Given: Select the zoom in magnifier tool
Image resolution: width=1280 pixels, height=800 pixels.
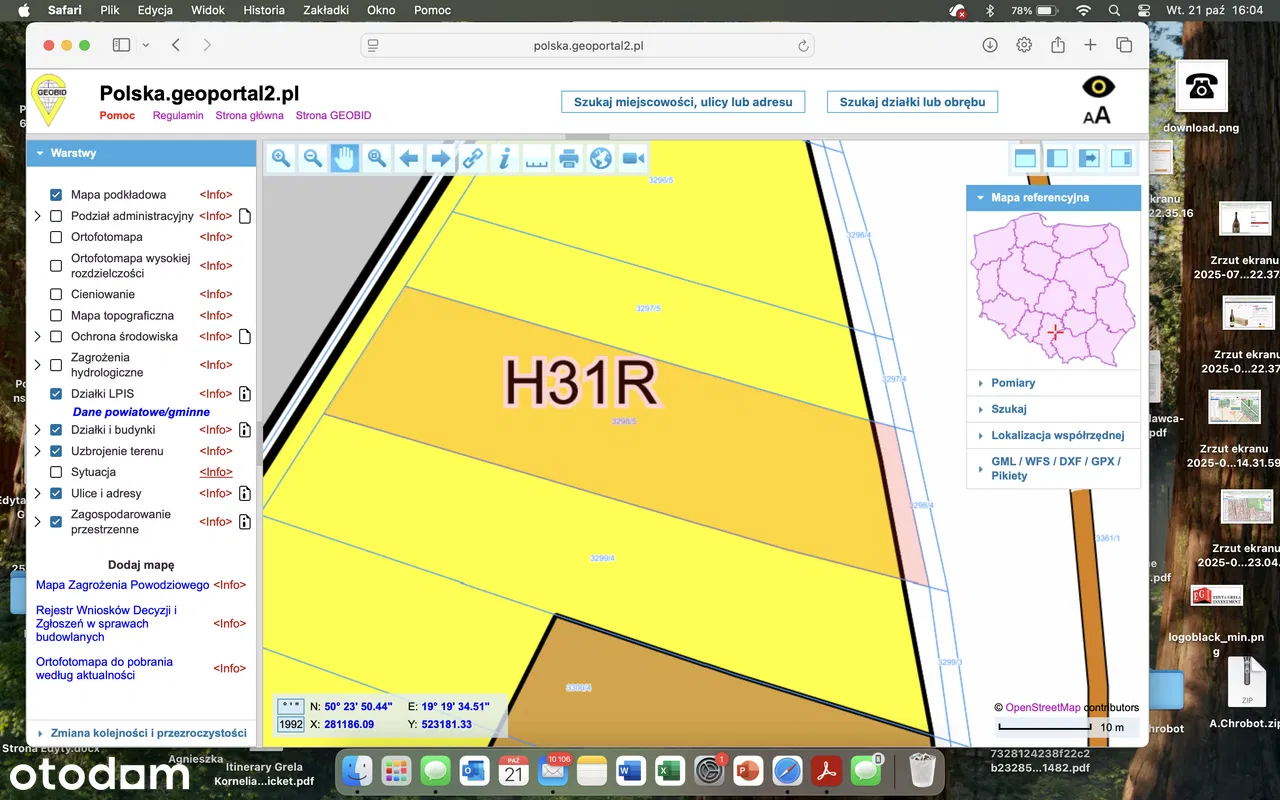Looking at the screenshot, I should 281,158.
